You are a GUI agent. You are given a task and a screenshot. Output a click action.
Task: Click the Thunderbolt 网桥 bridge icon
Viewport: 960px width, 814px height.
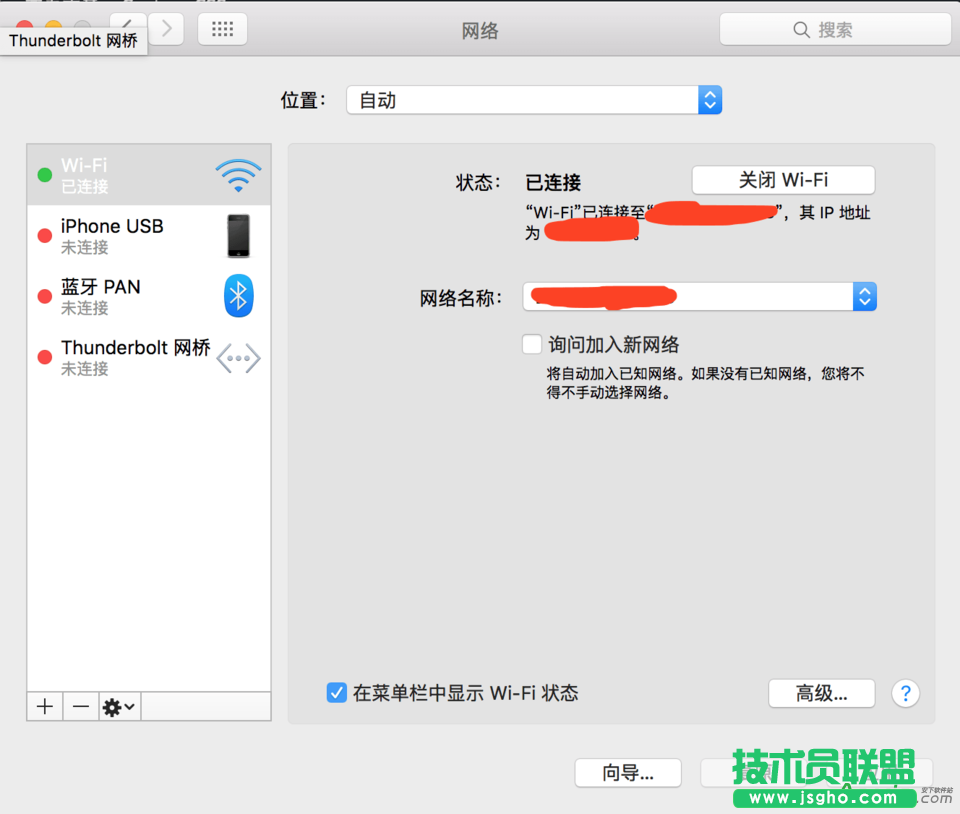tap(238, 357)
